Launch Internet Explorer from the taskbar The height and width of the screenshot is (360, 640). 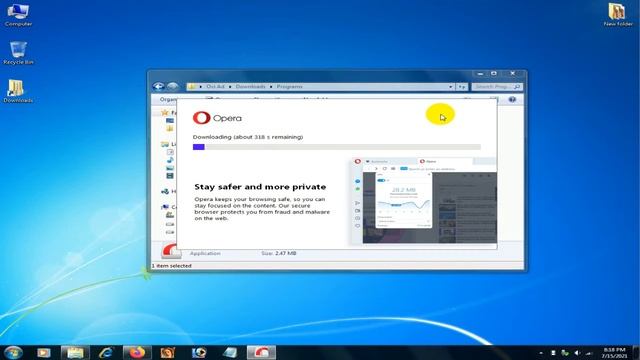(106, 353)
